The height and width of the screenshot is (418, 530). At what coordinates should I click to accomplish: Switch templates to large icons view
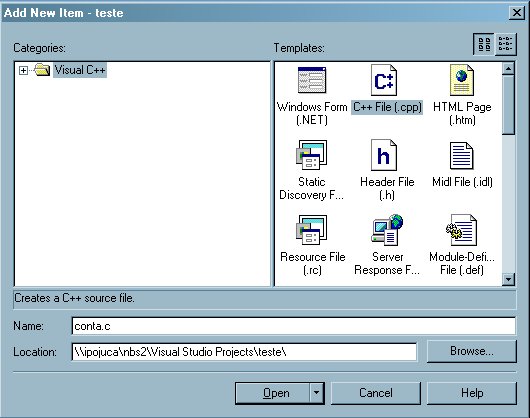(x=484, y=44)
